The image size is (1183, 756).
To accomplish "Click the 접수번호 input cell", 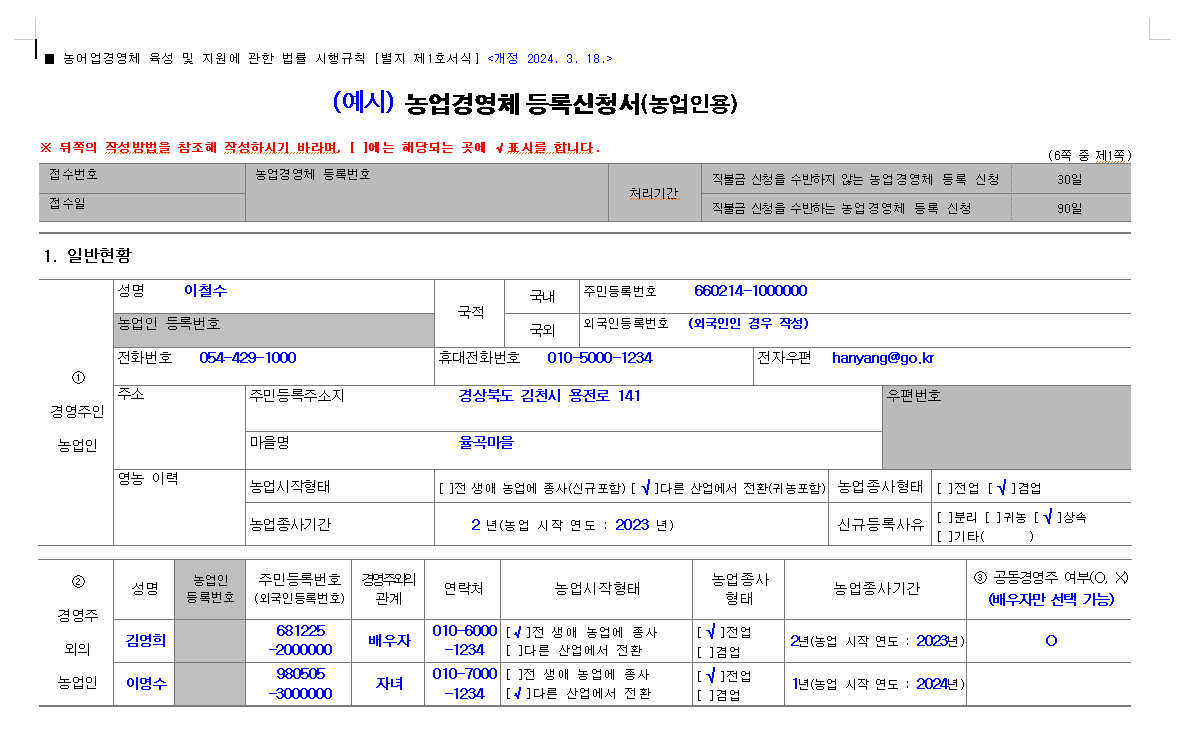I will 140,180.
